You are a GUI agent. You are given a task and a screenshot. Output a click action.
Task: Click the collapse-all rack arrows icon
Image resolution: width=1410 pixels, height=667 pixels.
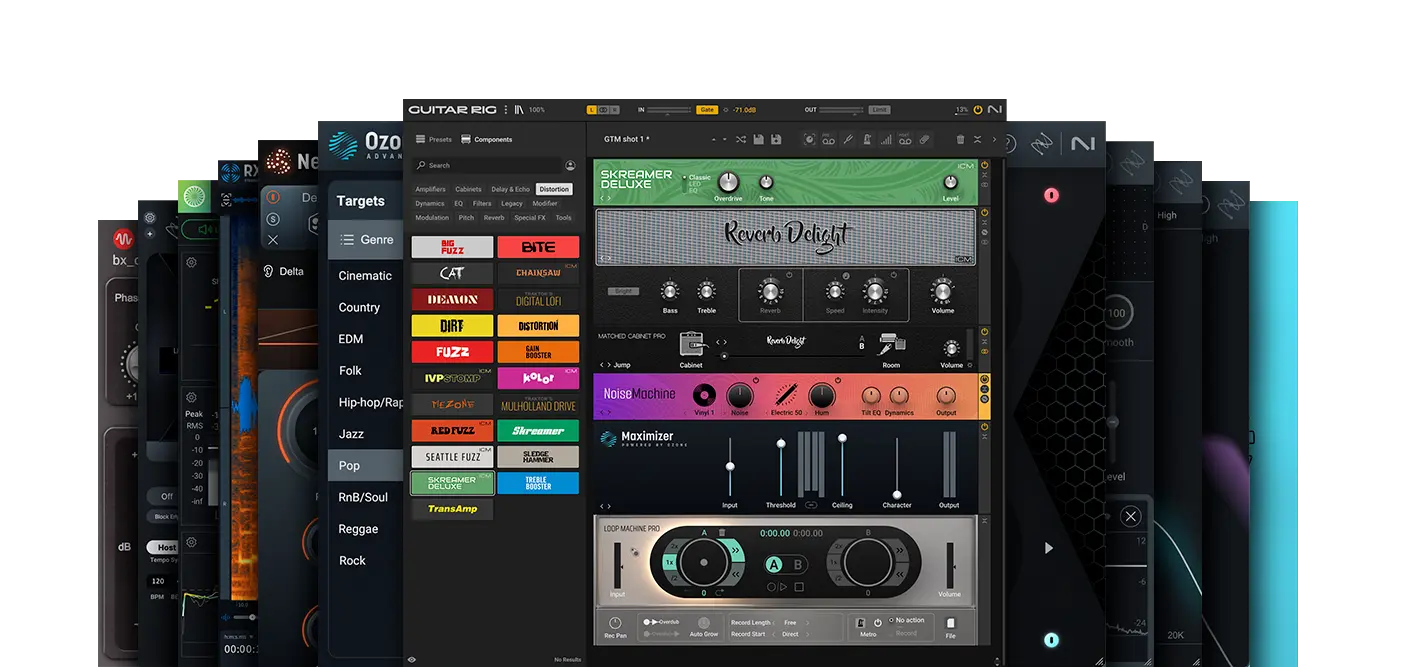tap(977, 139)
